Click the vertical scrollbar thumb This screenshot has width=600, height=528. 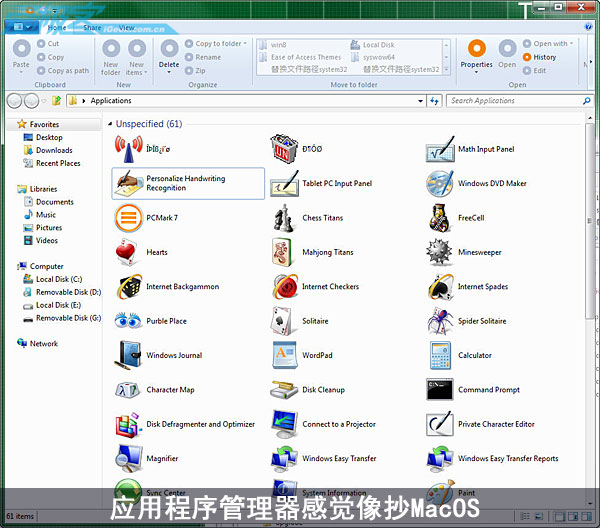[x=590, y=220]
